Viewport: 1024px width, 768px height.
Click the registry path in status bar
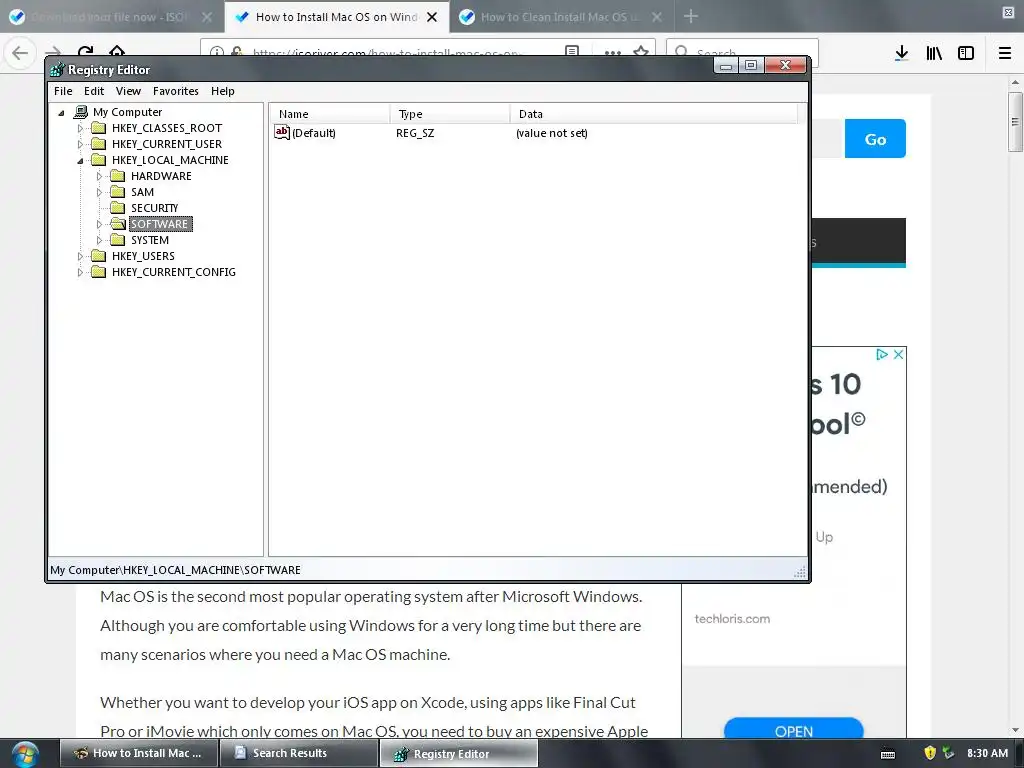pyautogui.click(x=175, y=570)
